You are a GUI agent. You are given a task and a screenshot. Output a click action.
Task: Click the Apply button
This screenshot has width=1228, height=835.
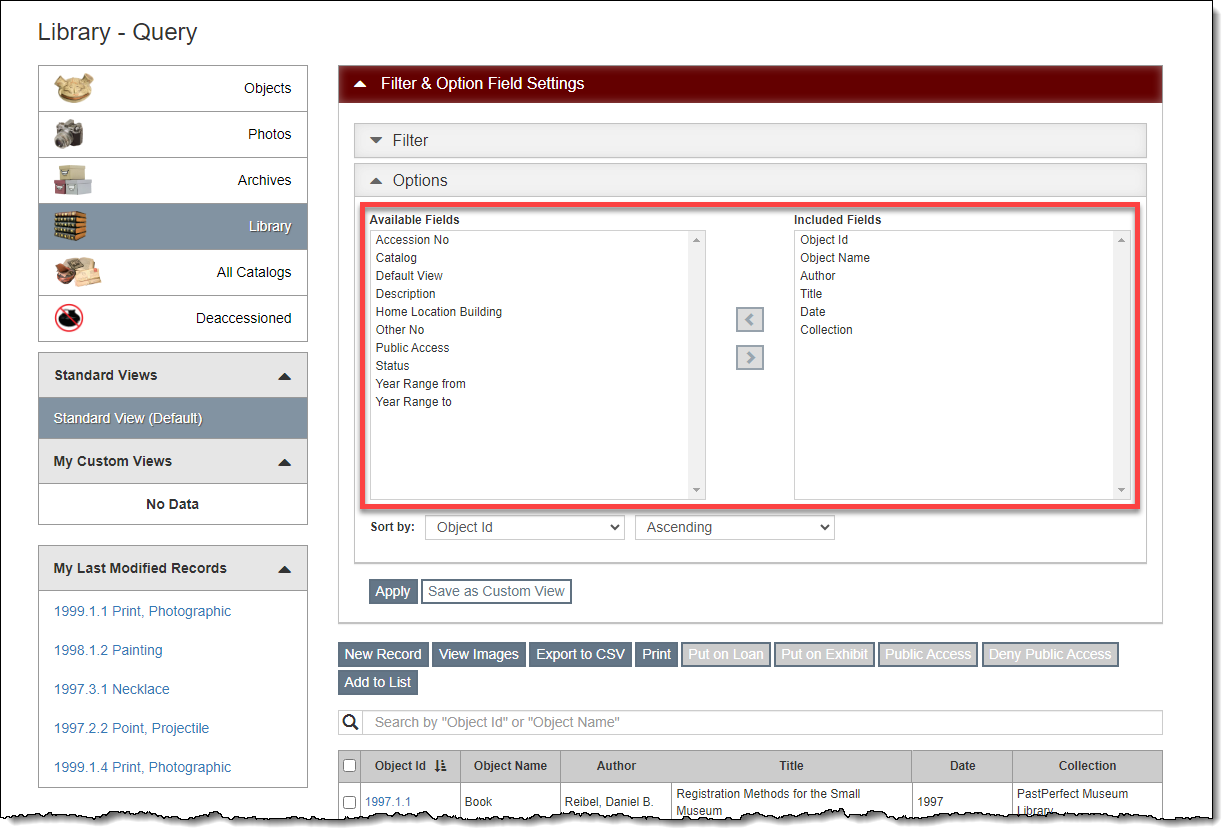point(392,591)
